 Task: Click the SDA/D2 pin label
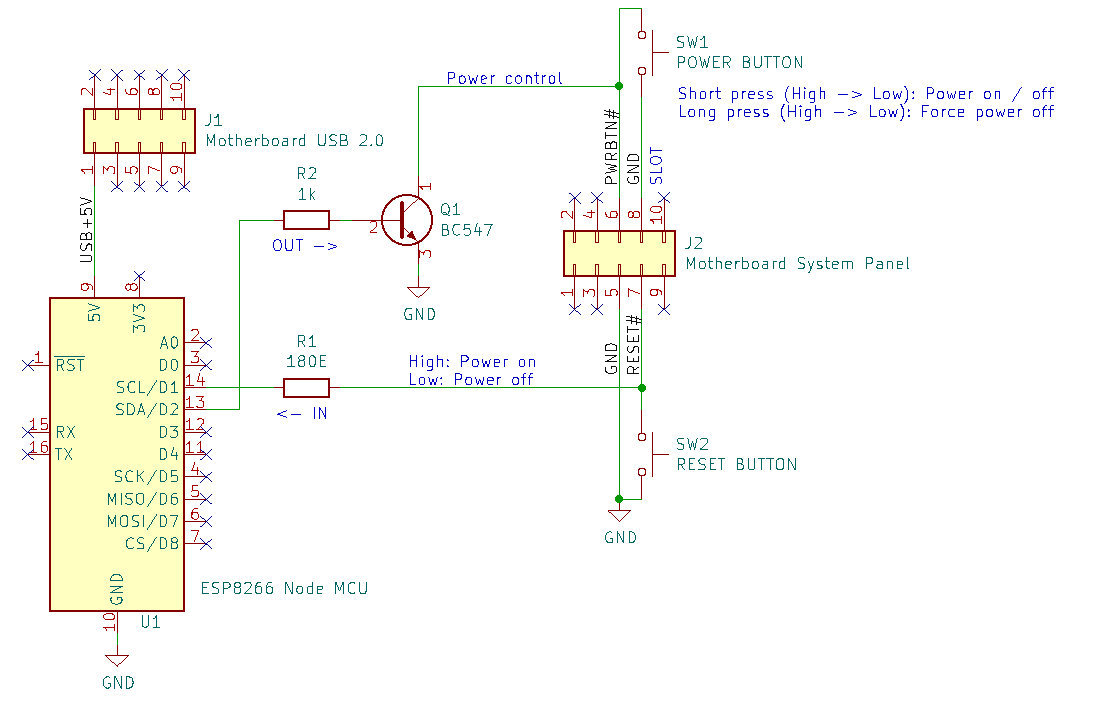(x=147, y=409)
